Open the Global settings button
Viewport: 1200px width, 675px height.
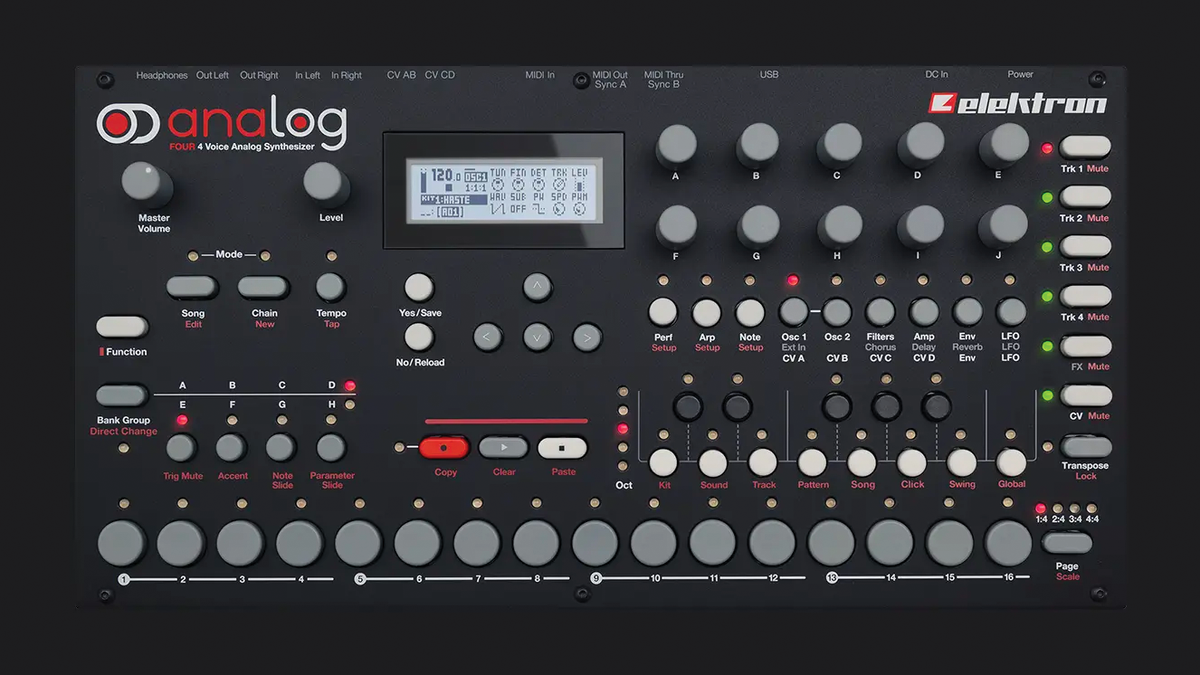[x=1011, y=462]
